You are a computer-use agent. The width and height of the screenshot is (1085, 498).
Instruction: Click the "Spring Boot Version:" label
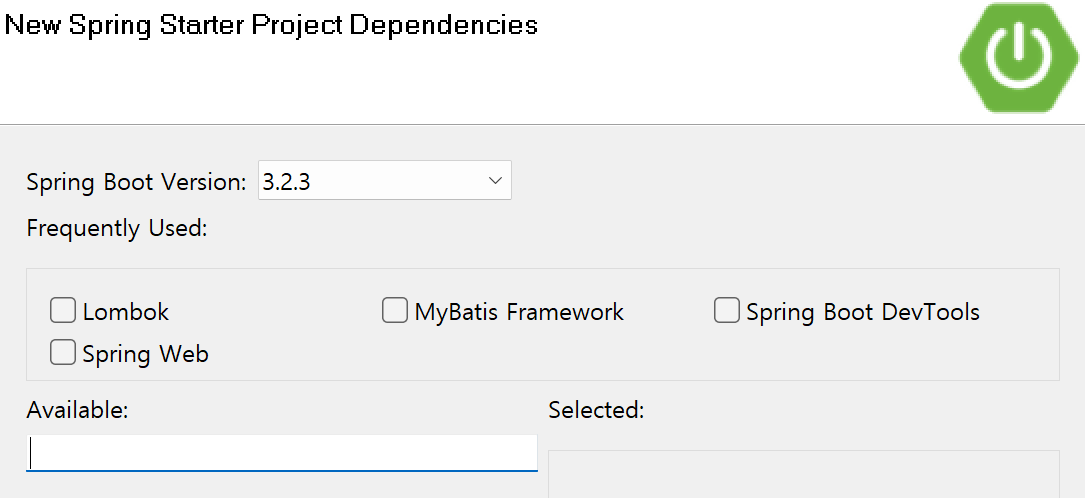136,182
